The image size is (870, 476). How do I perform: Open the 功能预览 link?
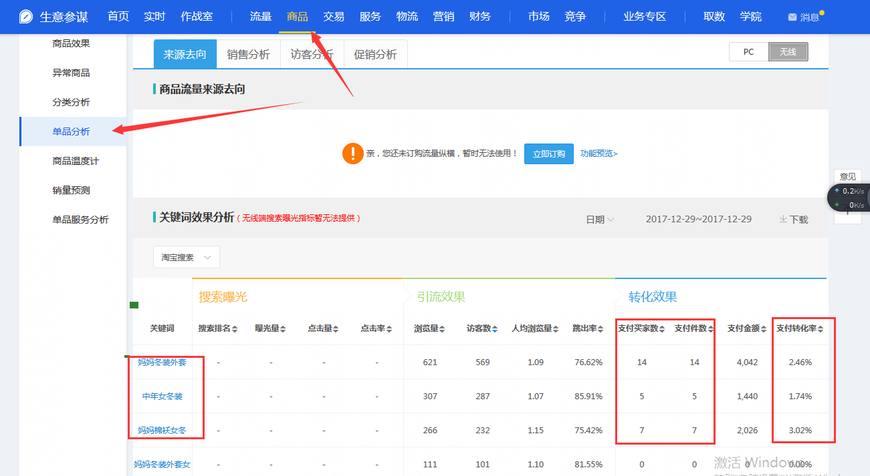point(599,154)
